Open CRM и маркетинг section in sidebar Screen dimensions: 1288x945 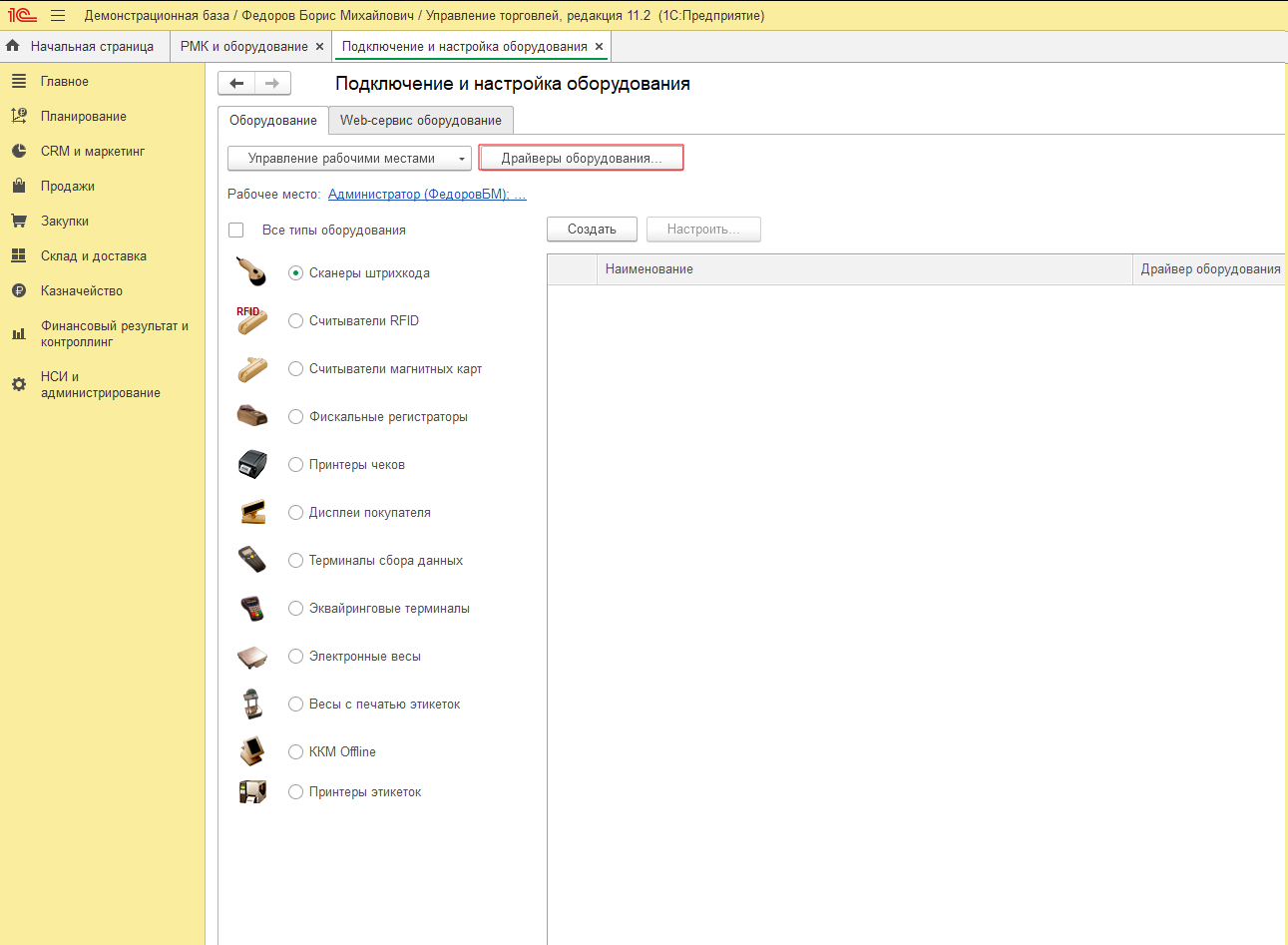pos(92,152)
